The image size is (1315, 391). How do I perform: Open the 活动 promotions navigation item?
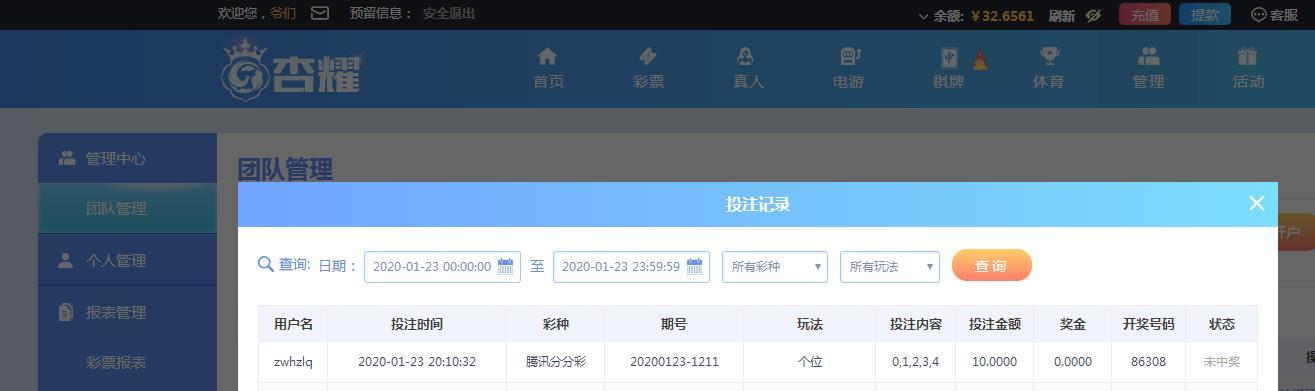point(1248,68)
